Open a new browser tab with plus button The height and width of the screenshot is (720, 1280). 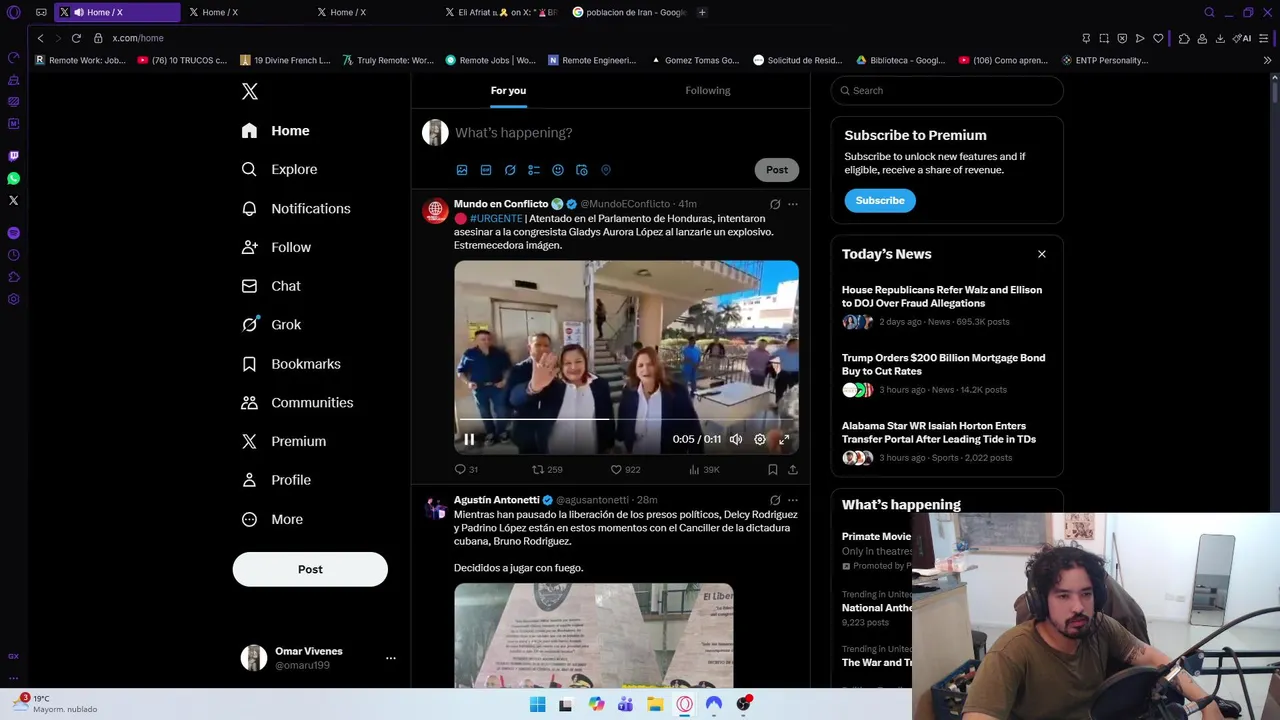[x=702, y=12]
